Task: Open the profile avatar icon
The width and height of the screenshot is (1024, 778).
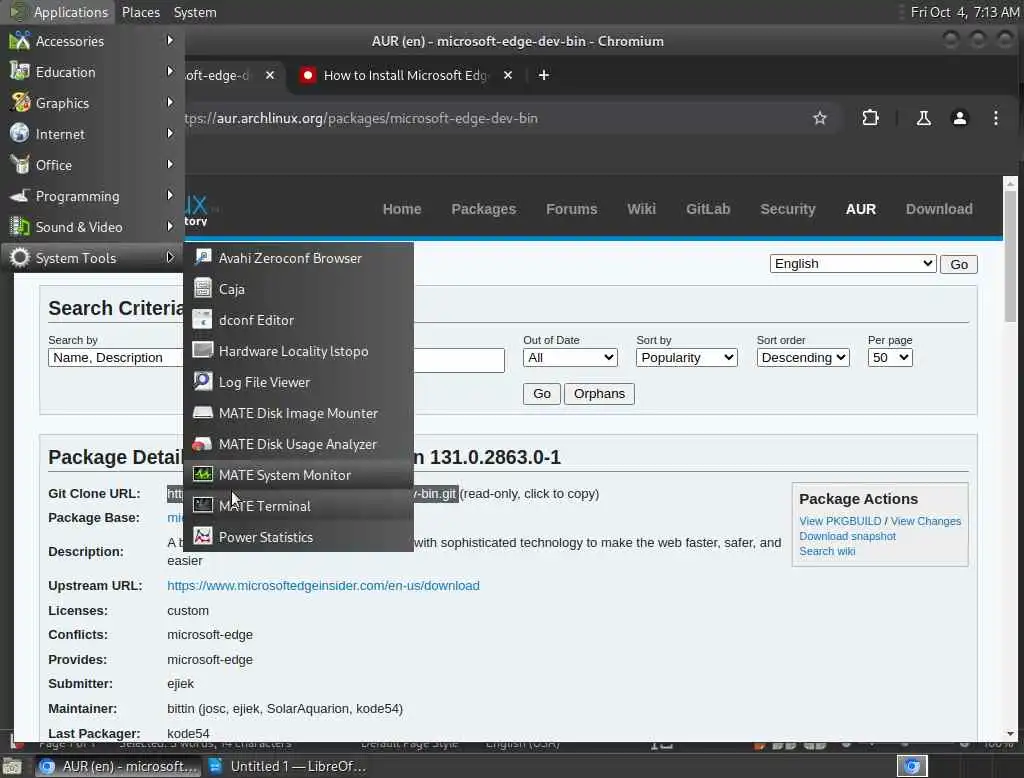Action: 959,118
